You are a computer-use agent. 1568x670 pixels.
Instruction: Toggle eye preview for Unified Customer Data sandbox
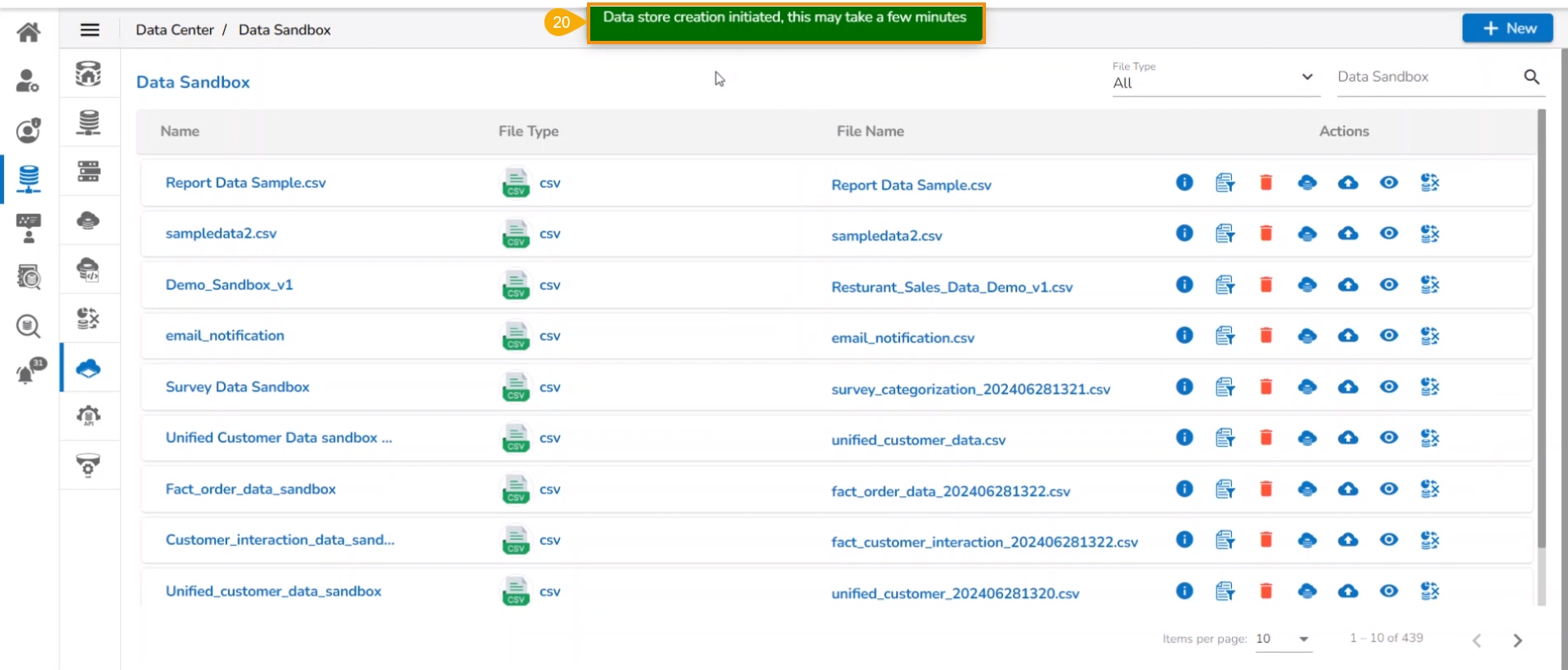1388,438
